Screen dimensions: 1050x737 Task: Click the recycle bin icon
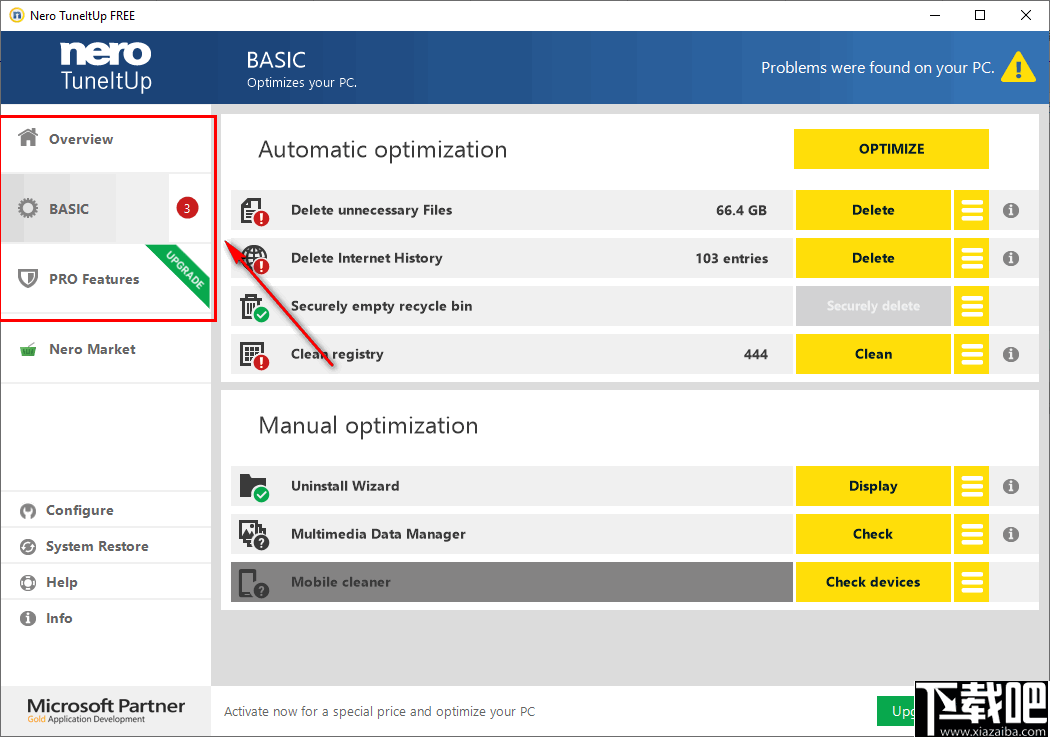coord(253,306)
